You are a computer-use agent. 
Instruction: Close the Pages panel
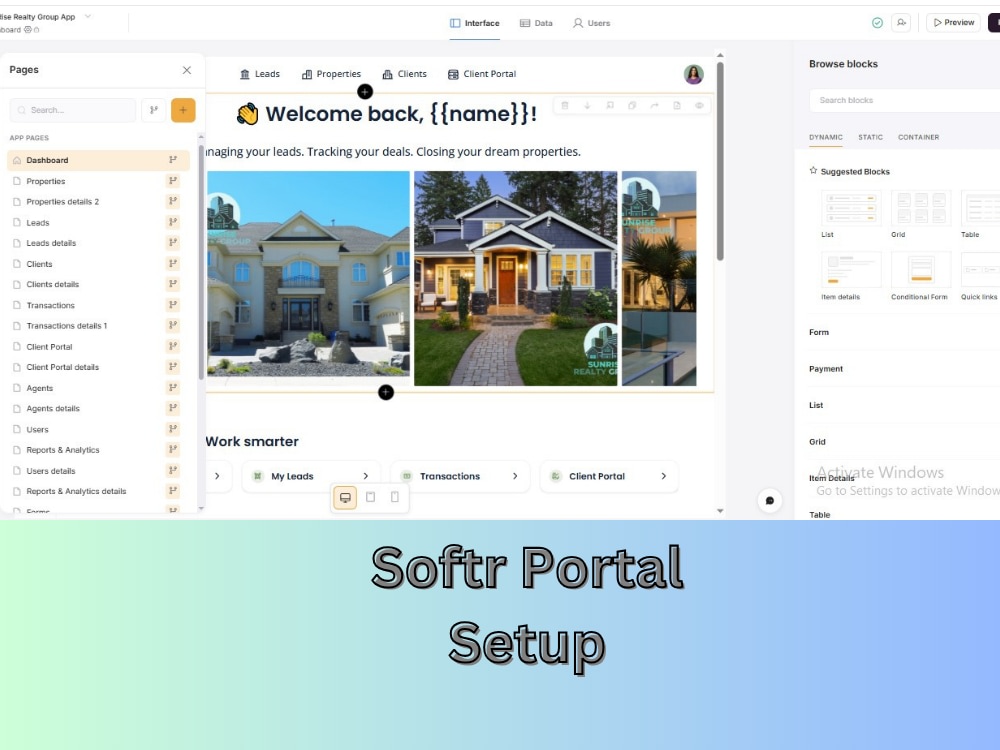pyautogui.click(x=187, y=70)
